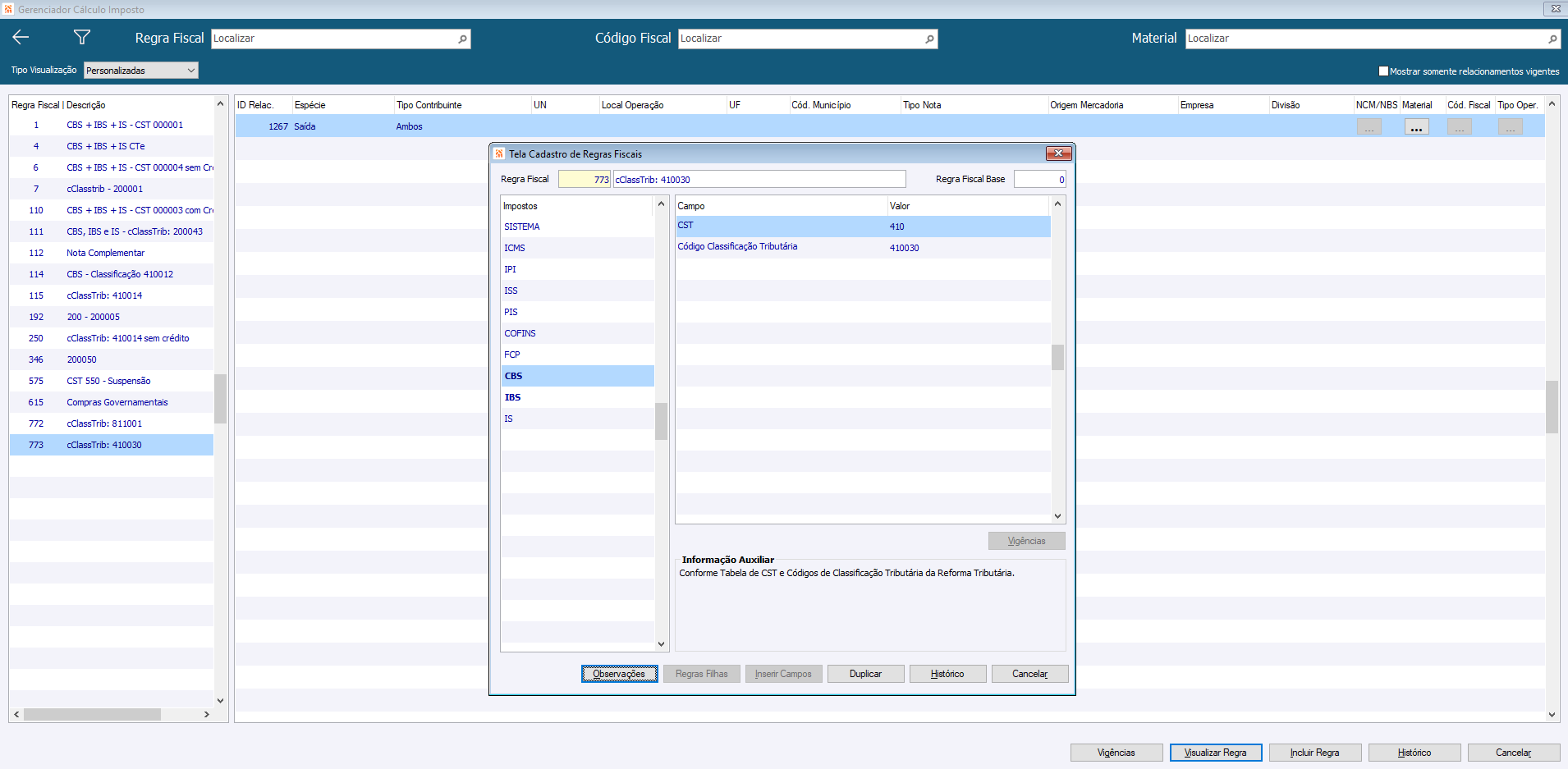Select Código Classificação Tributária row in Campo table
The height and width of the screenshot is (769, 1568).
pos(864,247)
